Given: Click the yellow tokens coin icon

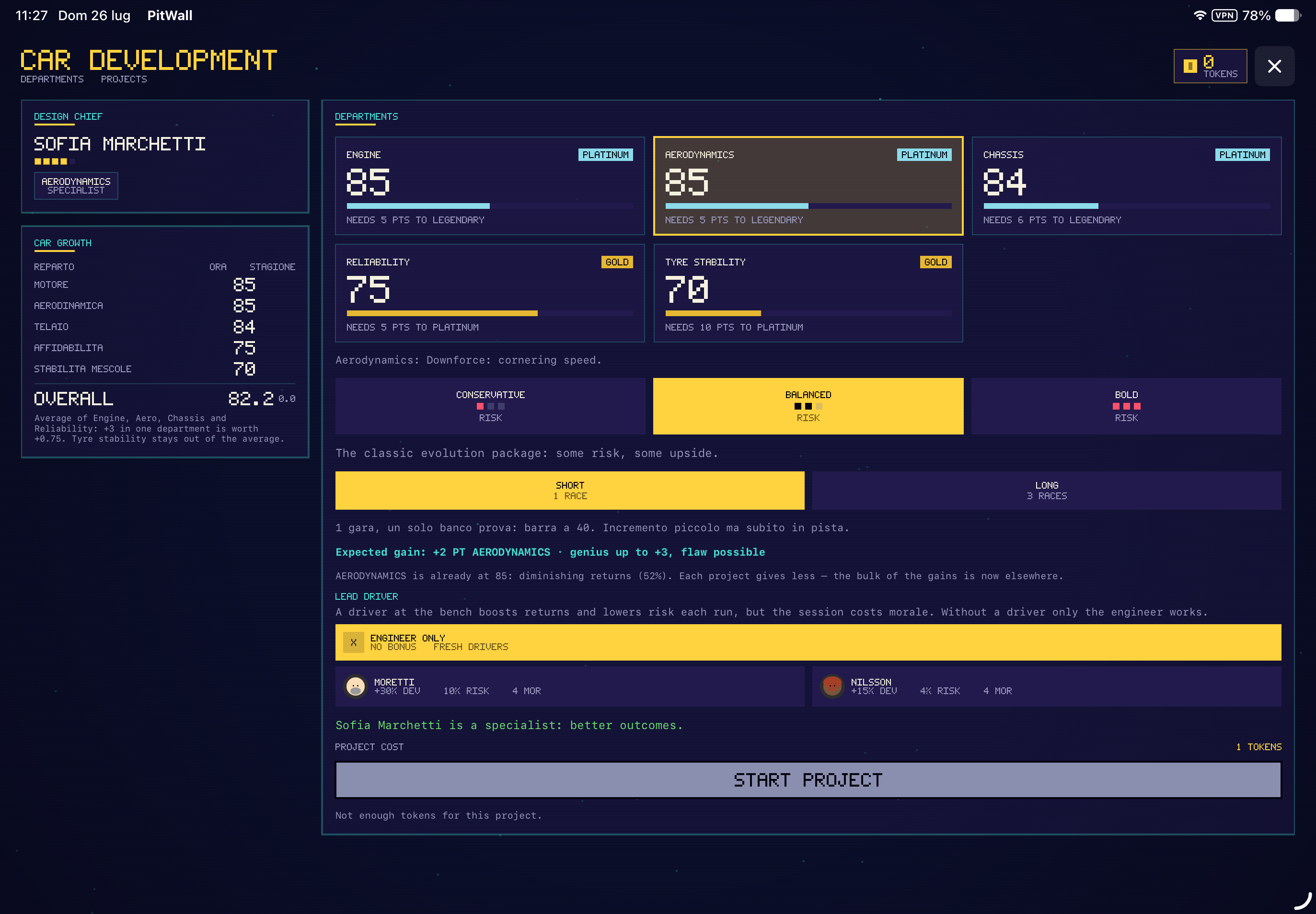Looking at the screenshot, I should (x=1190, y=67).
